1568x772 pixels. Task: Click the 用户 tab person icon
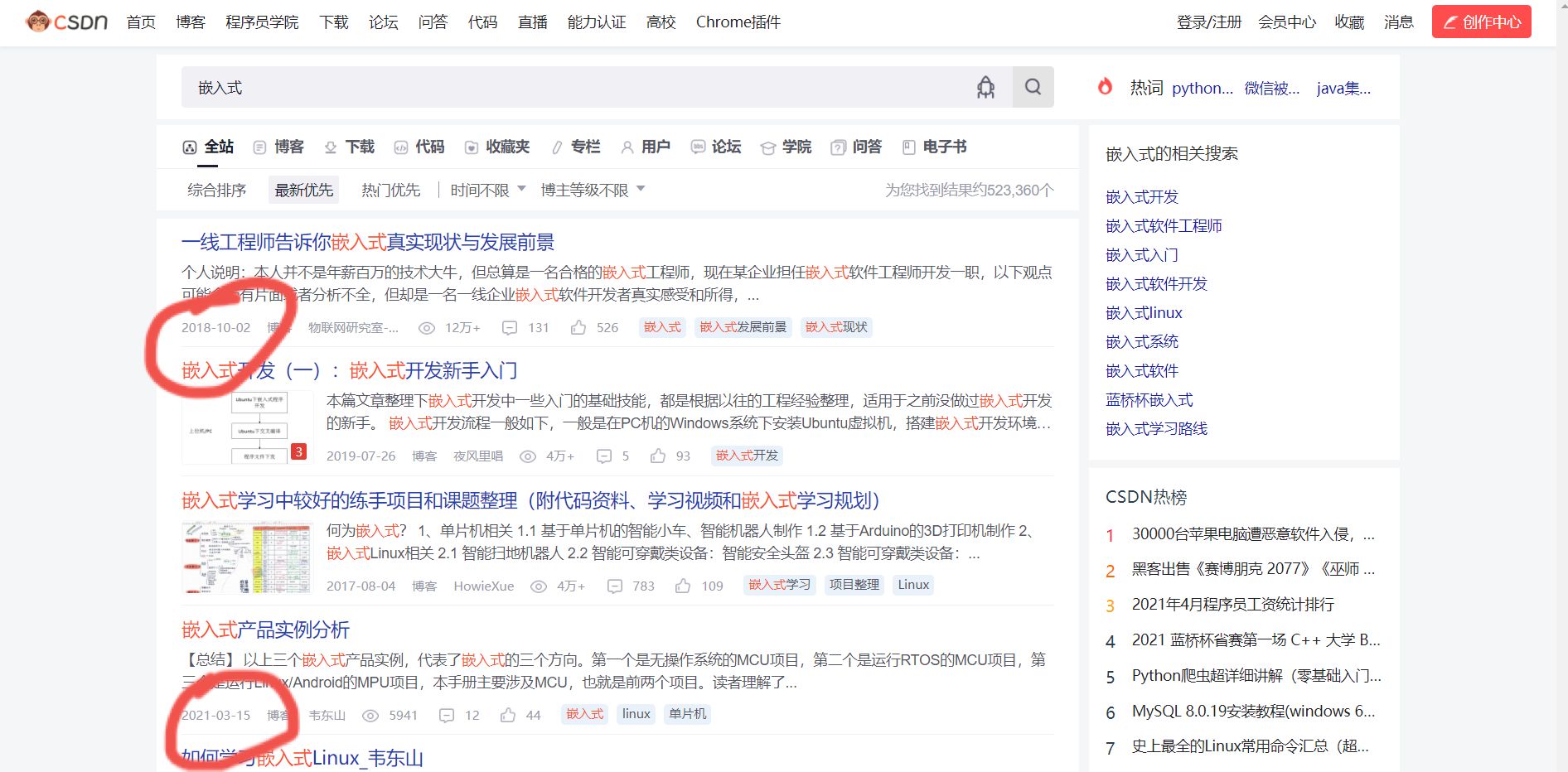click(627, 147)
